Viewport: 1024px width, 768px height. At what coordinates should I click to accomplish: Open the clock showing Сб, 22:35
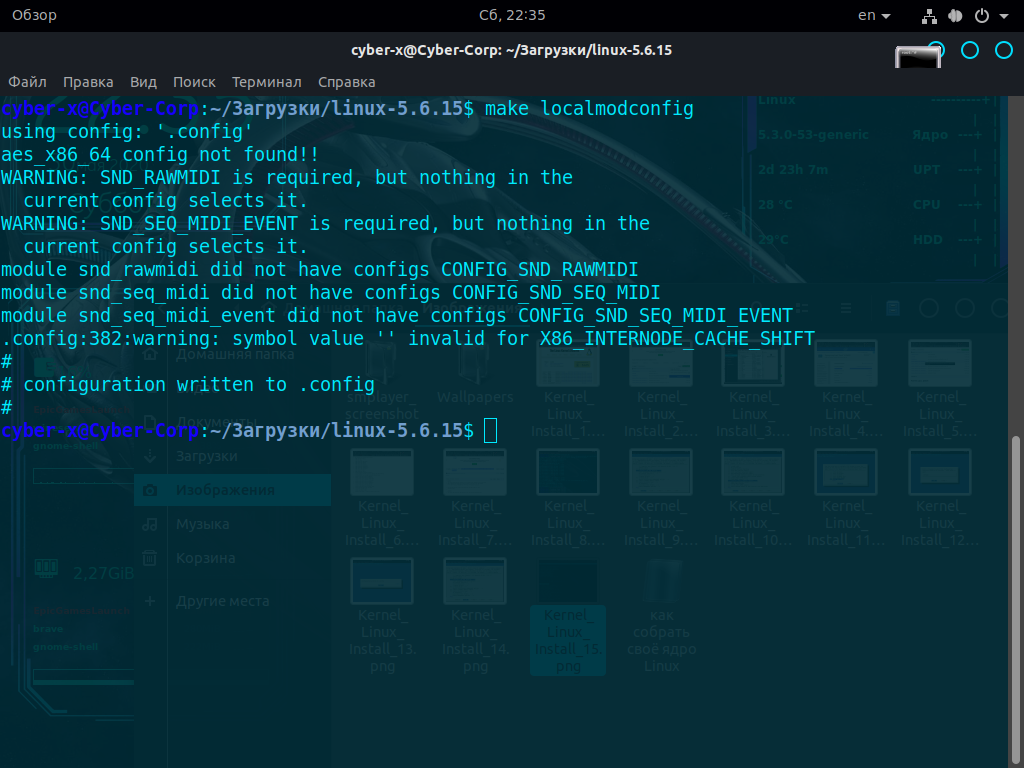click(x=512, y=15)
